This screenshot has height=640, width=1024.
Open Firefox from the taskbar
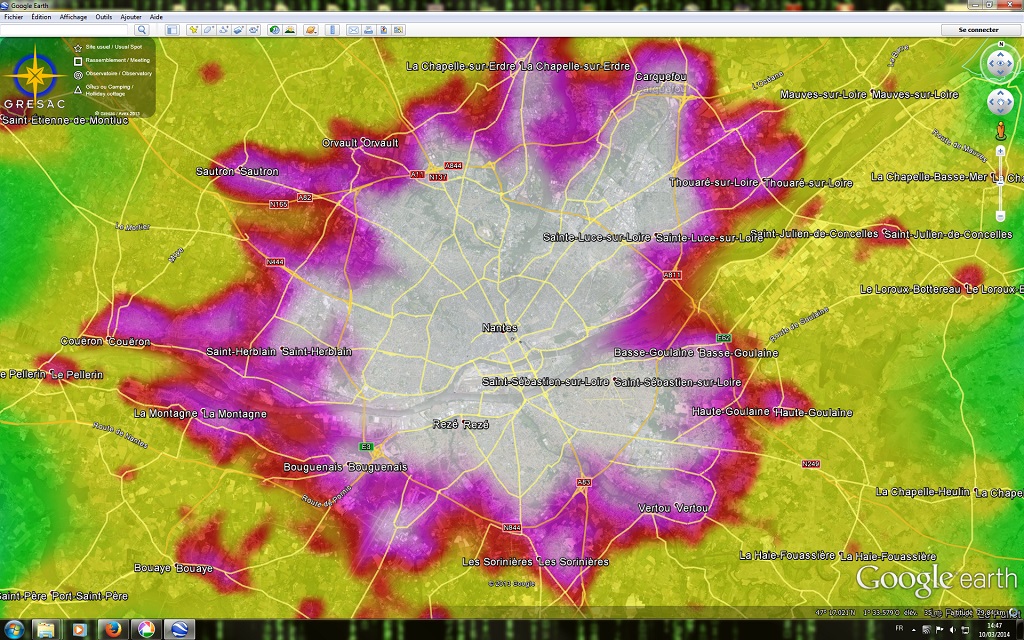pos(113,630)
